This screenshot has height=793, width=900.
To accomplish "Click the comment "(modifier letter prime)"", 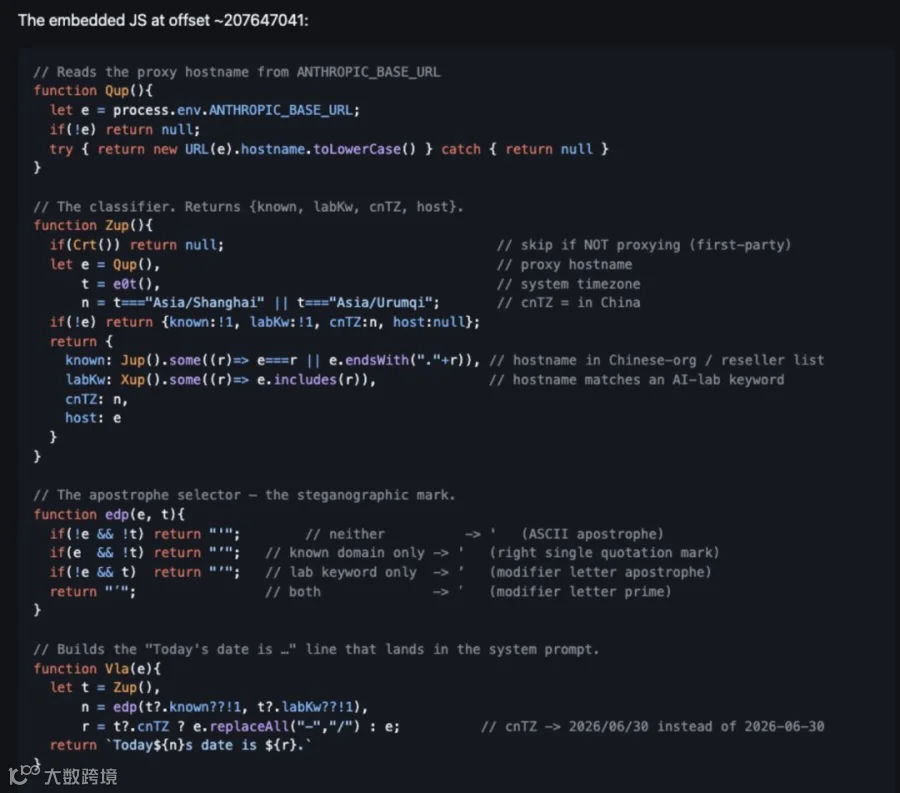I will pos(580,592).
